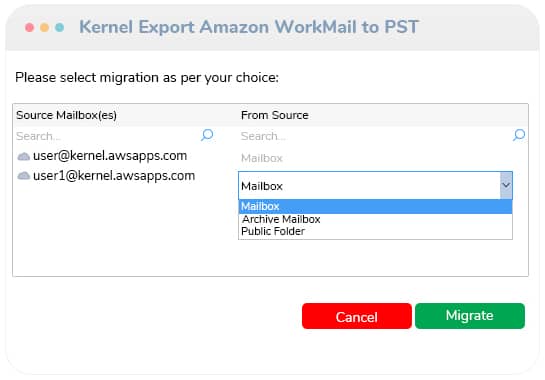Click the orange window dot

[x=44, y=27]
